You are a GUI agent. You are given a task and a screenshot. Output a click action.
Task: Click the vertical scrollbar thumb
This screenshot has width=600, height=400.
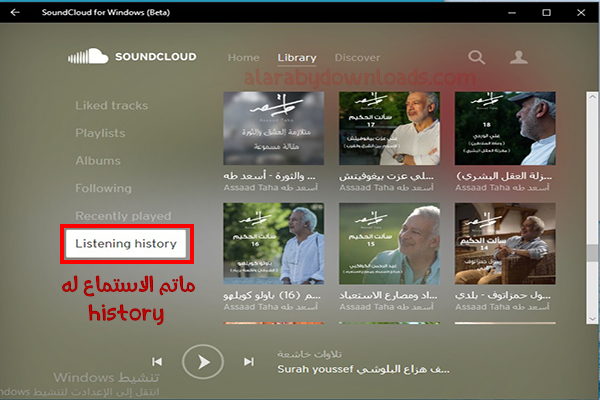click(592, 253)
